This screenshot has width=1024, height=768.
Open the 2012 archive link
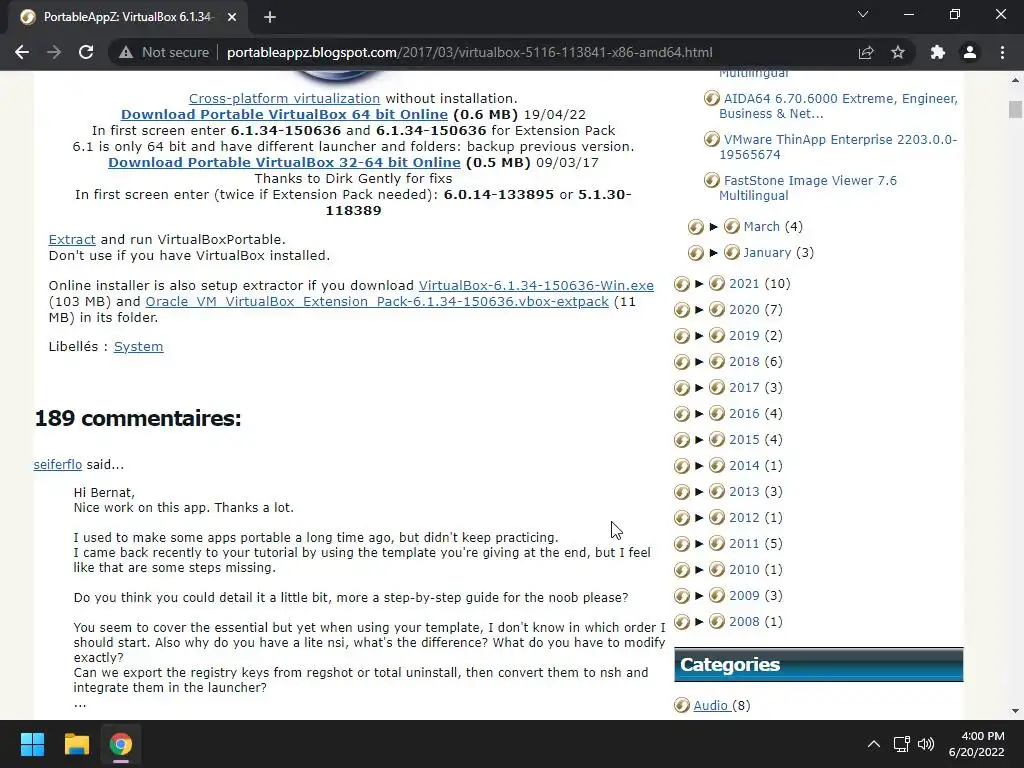(x=744, y=518)
